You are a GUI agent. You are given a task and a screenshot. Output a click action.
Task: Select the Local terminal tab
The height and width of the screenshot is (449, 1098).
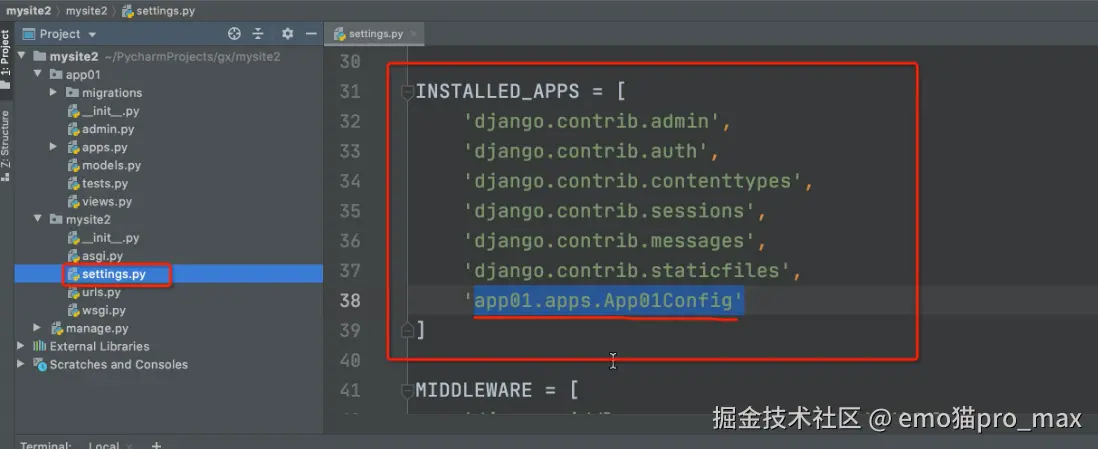coord(103,445)
